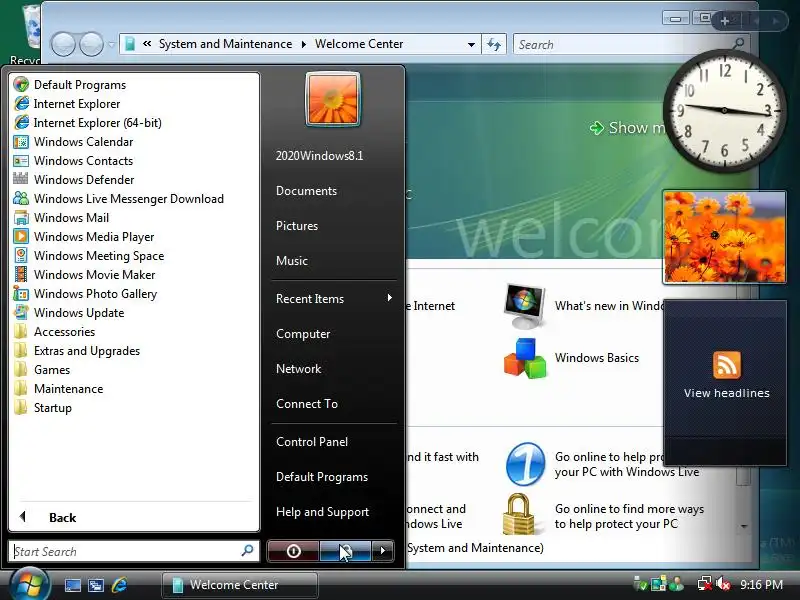
Task: Open Windows Photo Gallery icon
Action: [x=21, y=294]
